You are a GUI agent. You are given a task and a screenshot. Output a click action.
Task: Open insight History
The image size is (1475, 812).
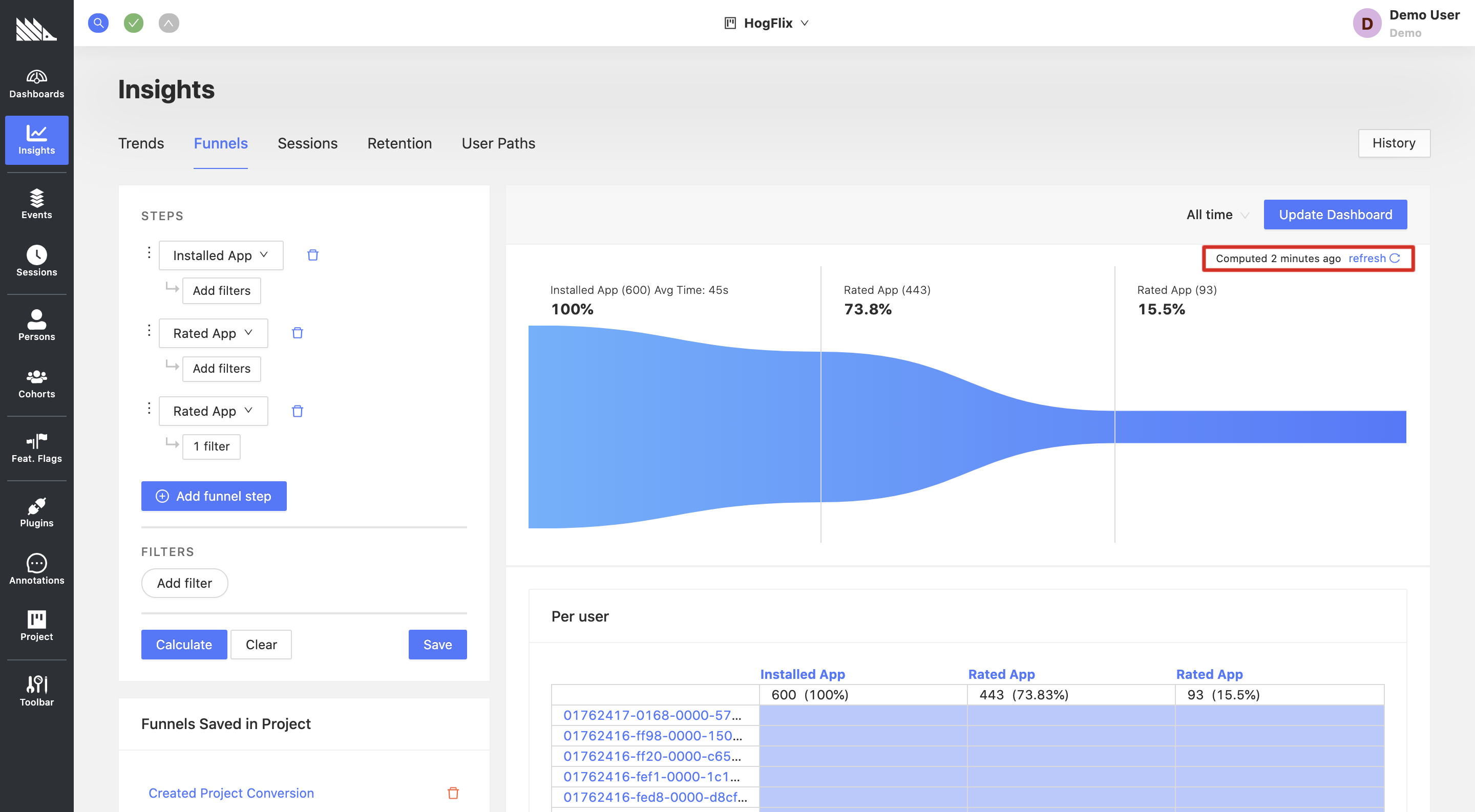(x=1394, y=143)
